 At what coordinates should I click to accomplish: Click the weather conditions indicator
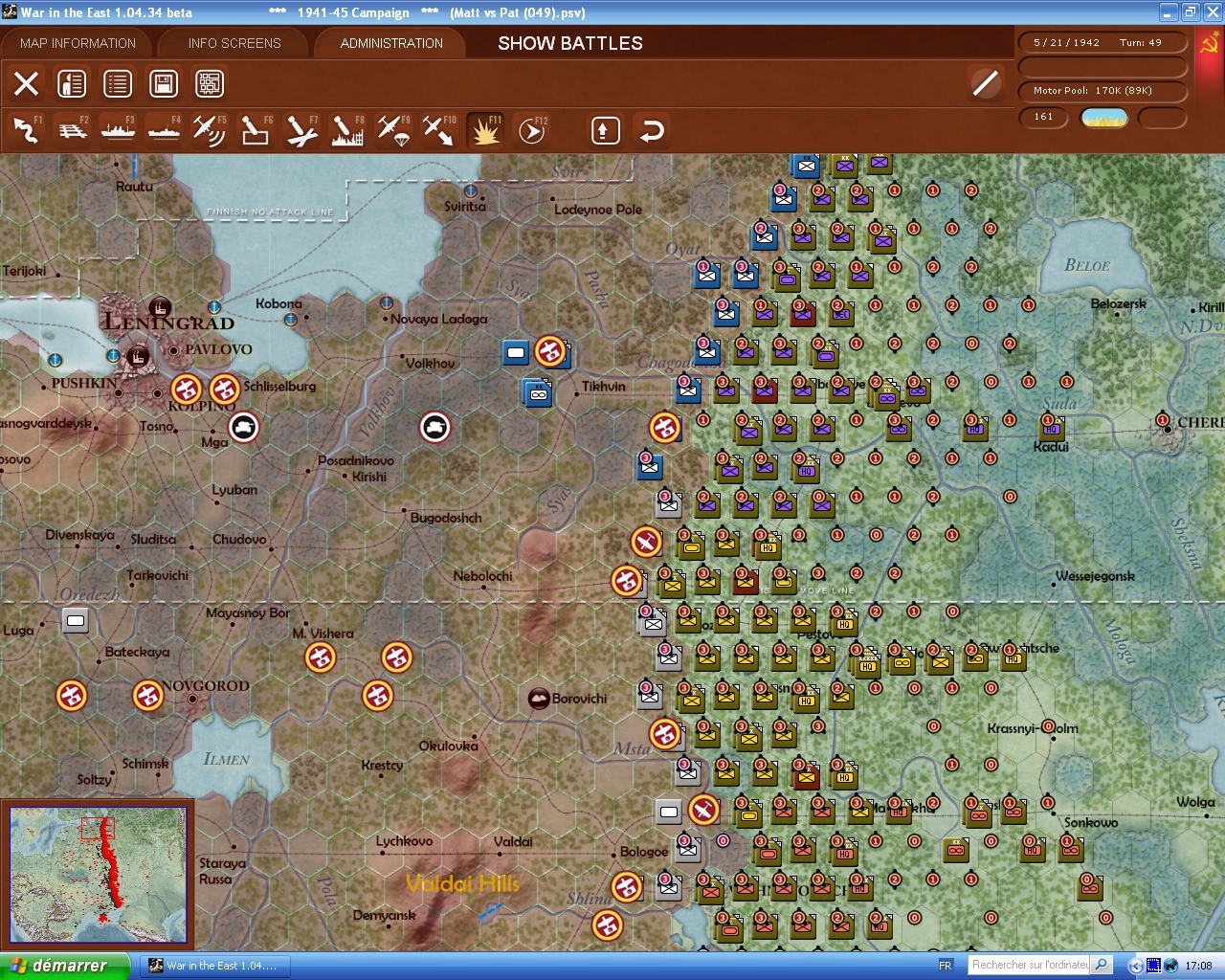point(1103,118)
